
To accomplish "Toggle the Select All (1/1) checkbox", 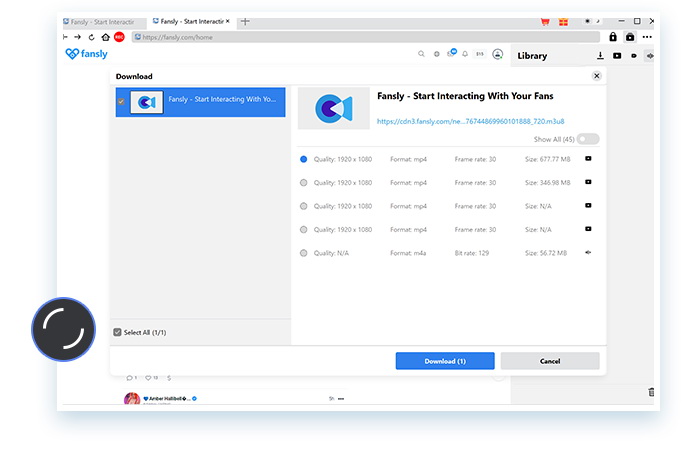I will (x=117, y=332).
